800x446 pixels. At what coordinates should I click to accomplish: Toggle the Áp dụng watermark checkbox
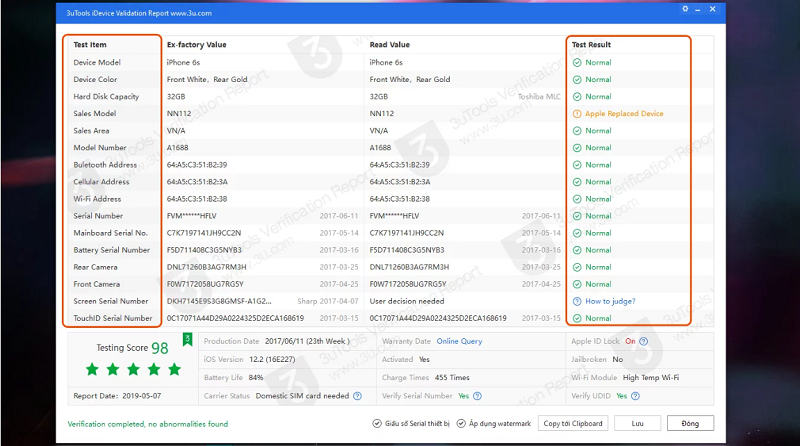(x=461, y=424)
